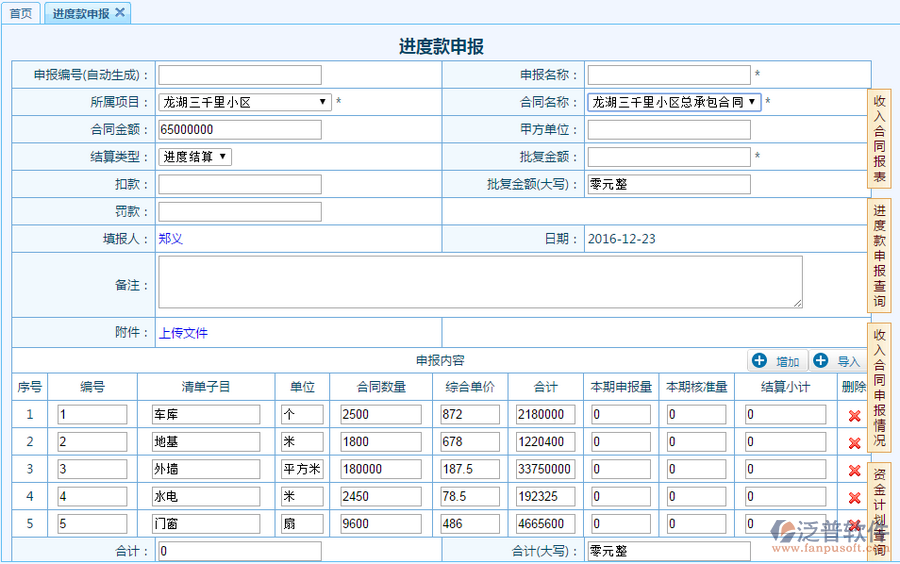Open the 结算类型 dropdown
The width and height of the screenshot is (900, 564).
pyautogui.click(x=195, y=157)
